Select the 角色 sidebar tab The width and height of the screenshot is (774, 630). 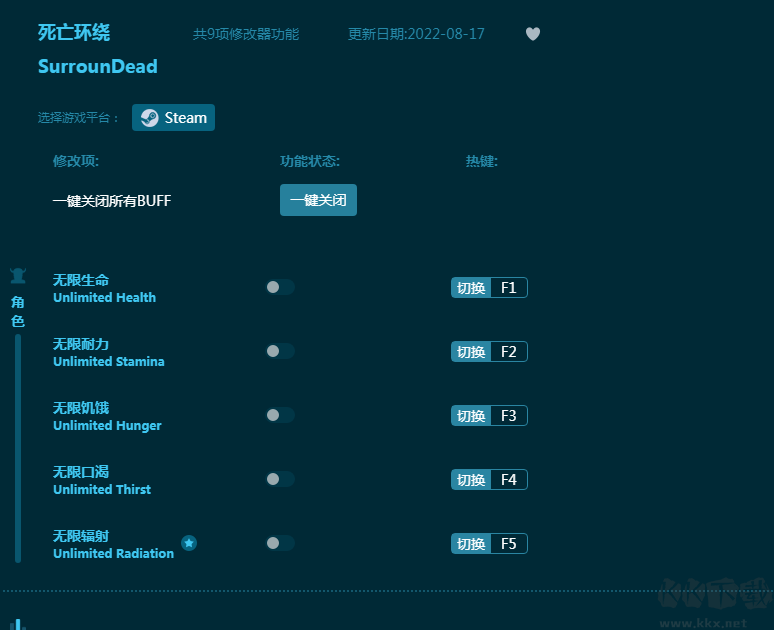18,311
